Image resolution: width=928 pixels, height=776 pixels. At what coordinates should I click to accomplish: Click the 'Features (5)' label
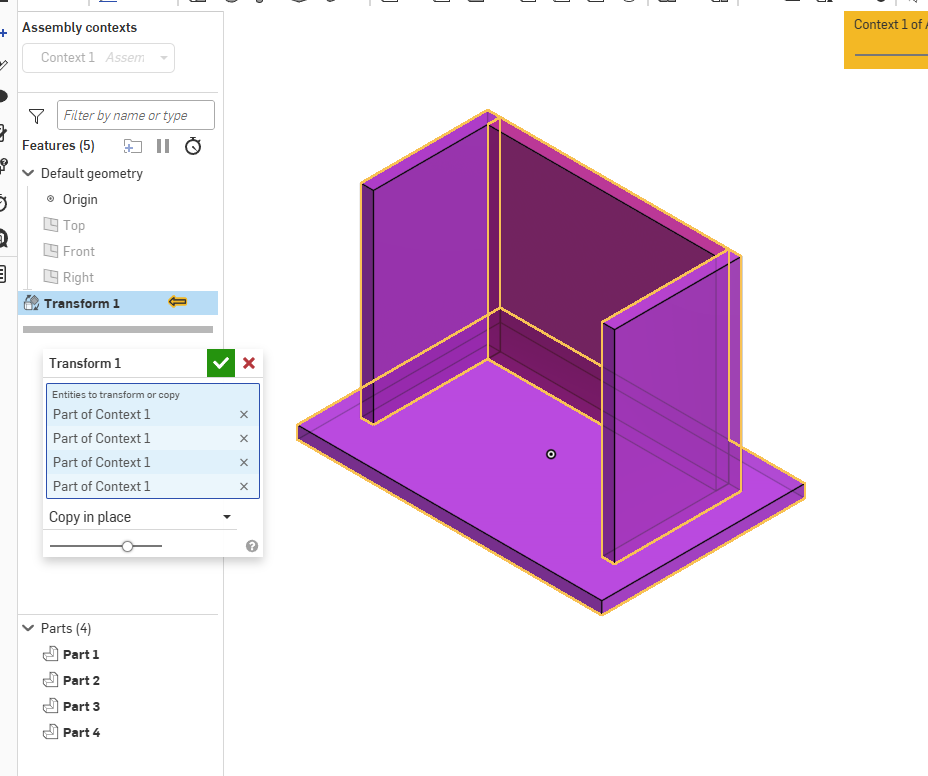tap(59, 146)
